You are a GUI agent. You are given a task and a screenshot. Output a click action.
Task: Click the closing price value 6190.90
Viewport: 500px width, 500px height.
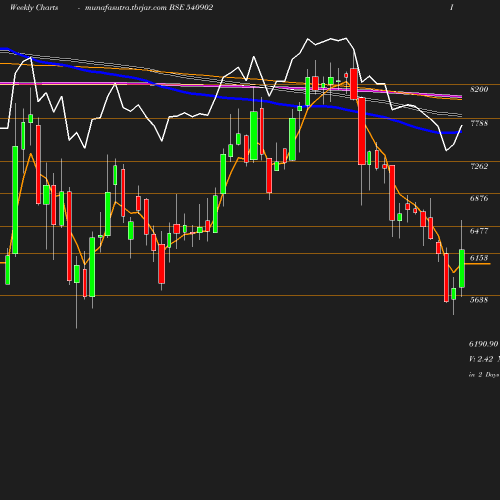pyautogui.click(x=484, y=344)
